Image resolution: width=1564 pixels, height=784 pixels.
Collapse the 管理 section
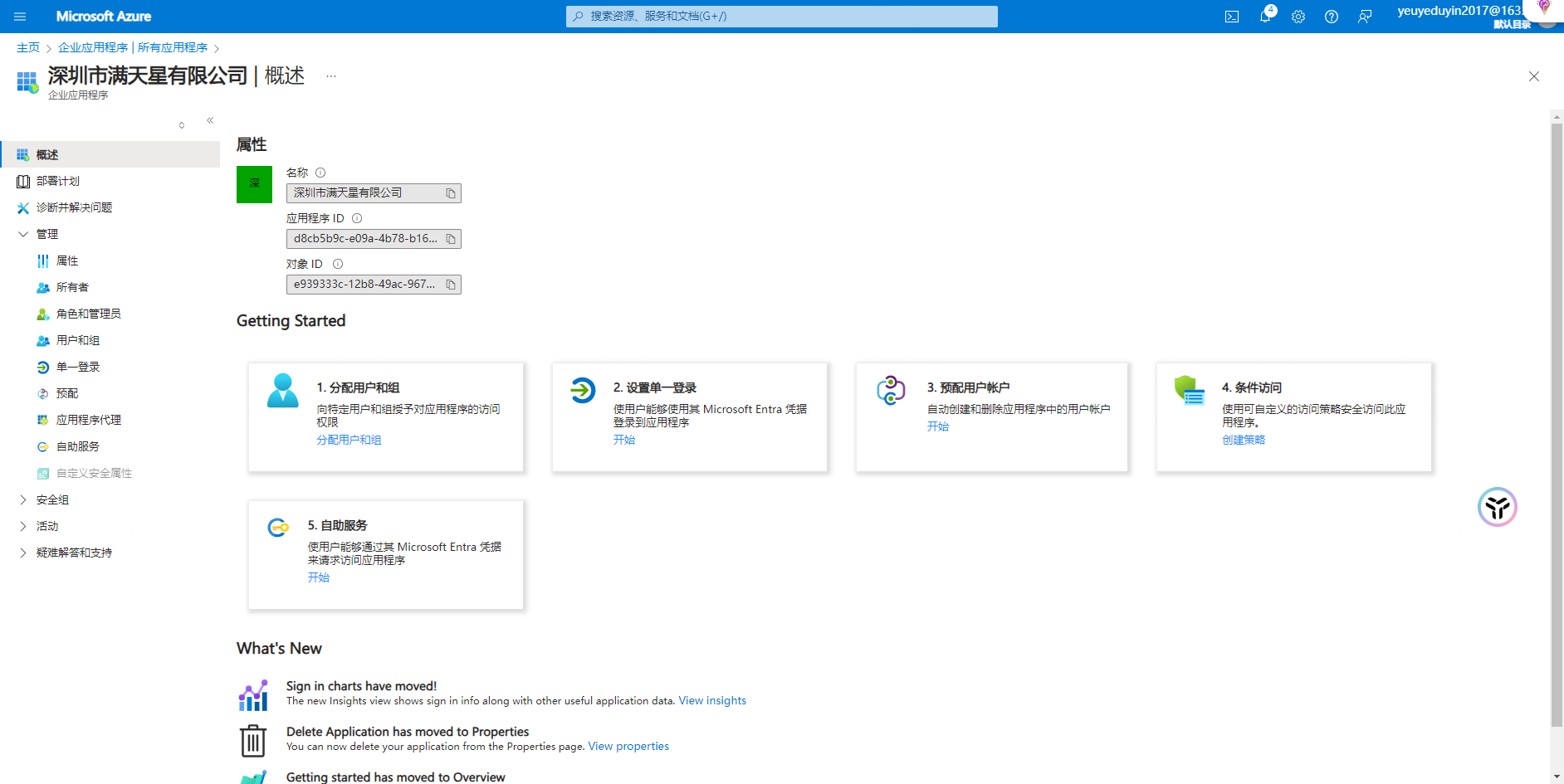(23, 234)
